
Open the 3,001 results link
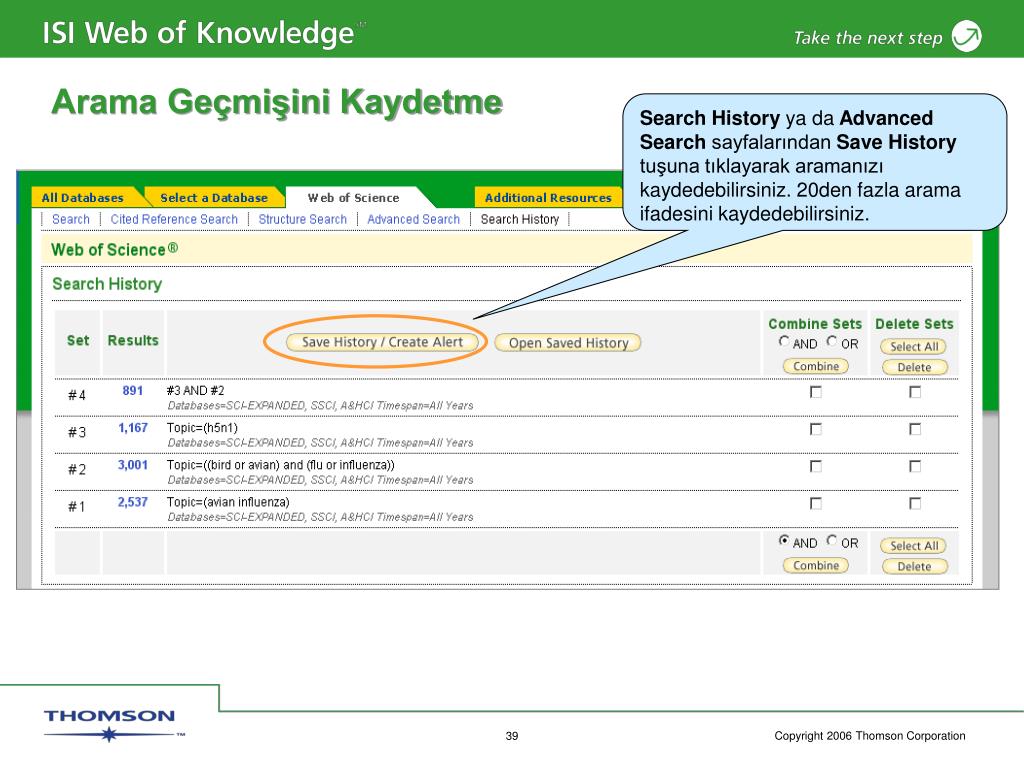pyautogui.click(x=133, y=465)
